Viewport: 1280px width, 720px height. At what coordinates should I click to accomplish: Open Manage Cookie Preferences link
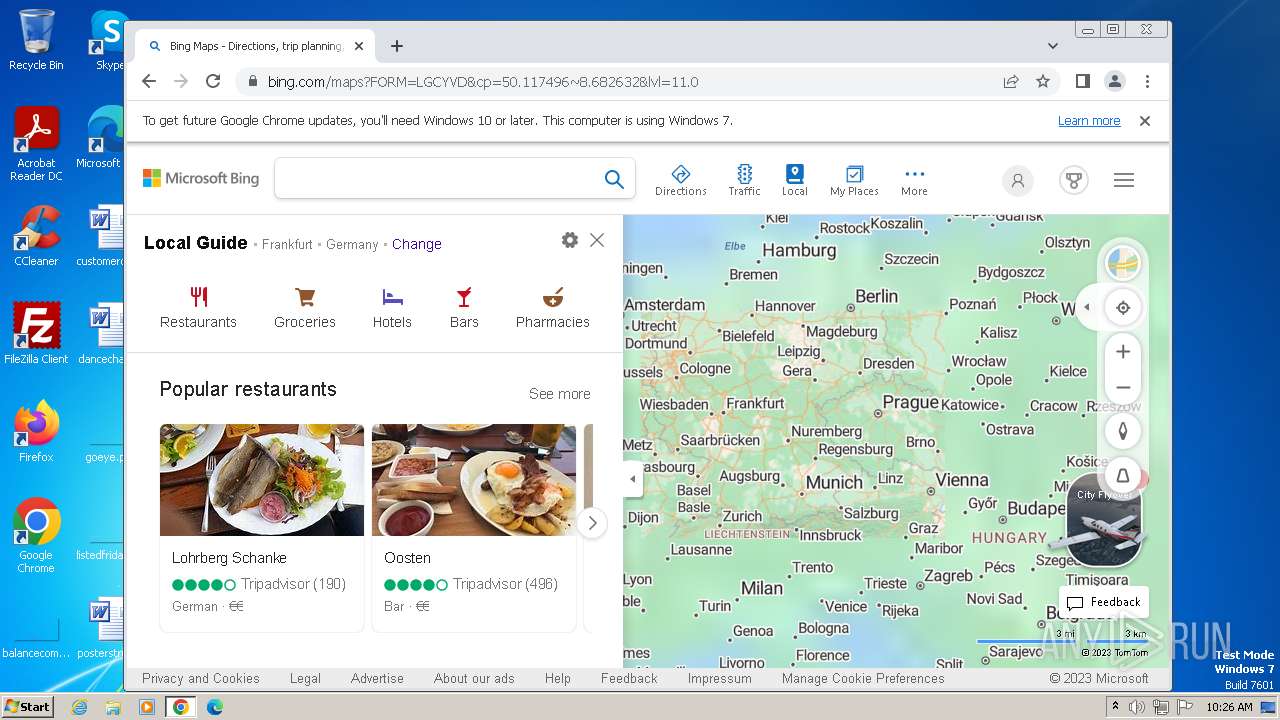[x=863, y=678]
